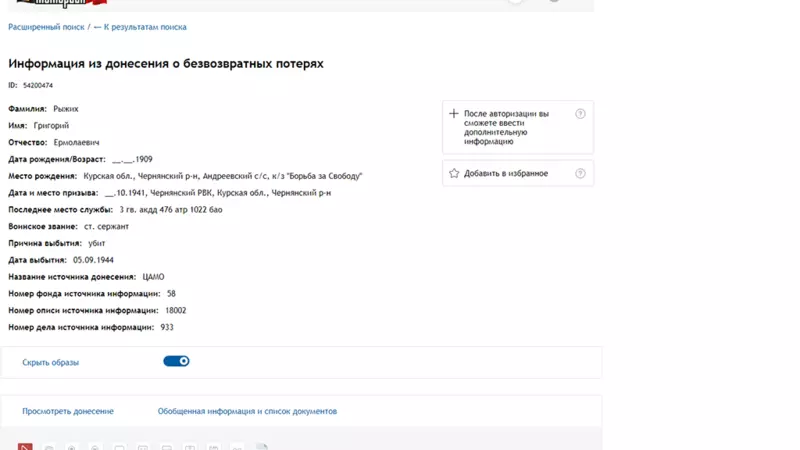This screenshot has height=450, width=800.
Task: Click the Скрыть образы label
Action: 51,362
